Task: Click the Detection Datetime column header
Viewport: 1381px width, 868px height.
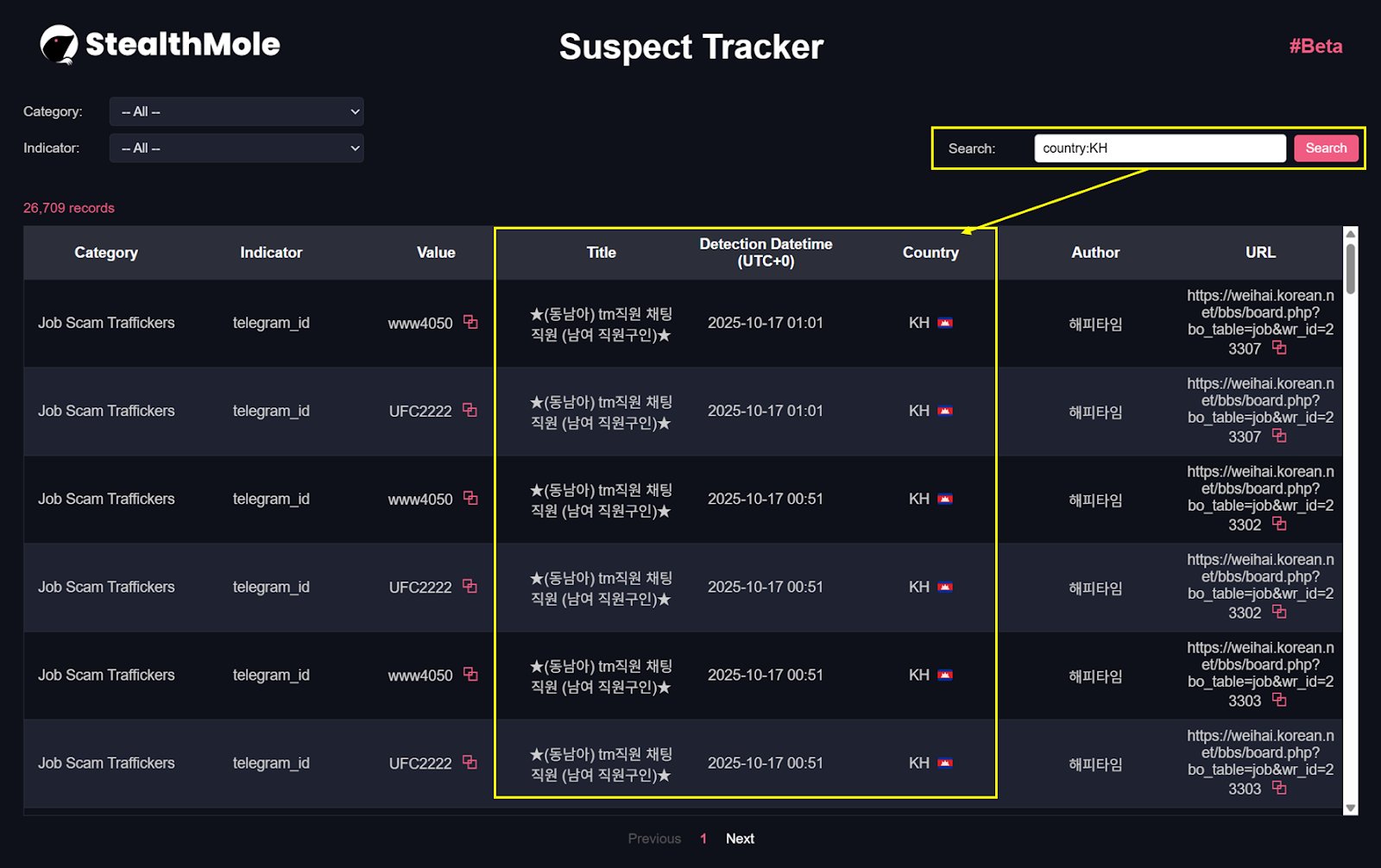Action: tap(766, 253)
